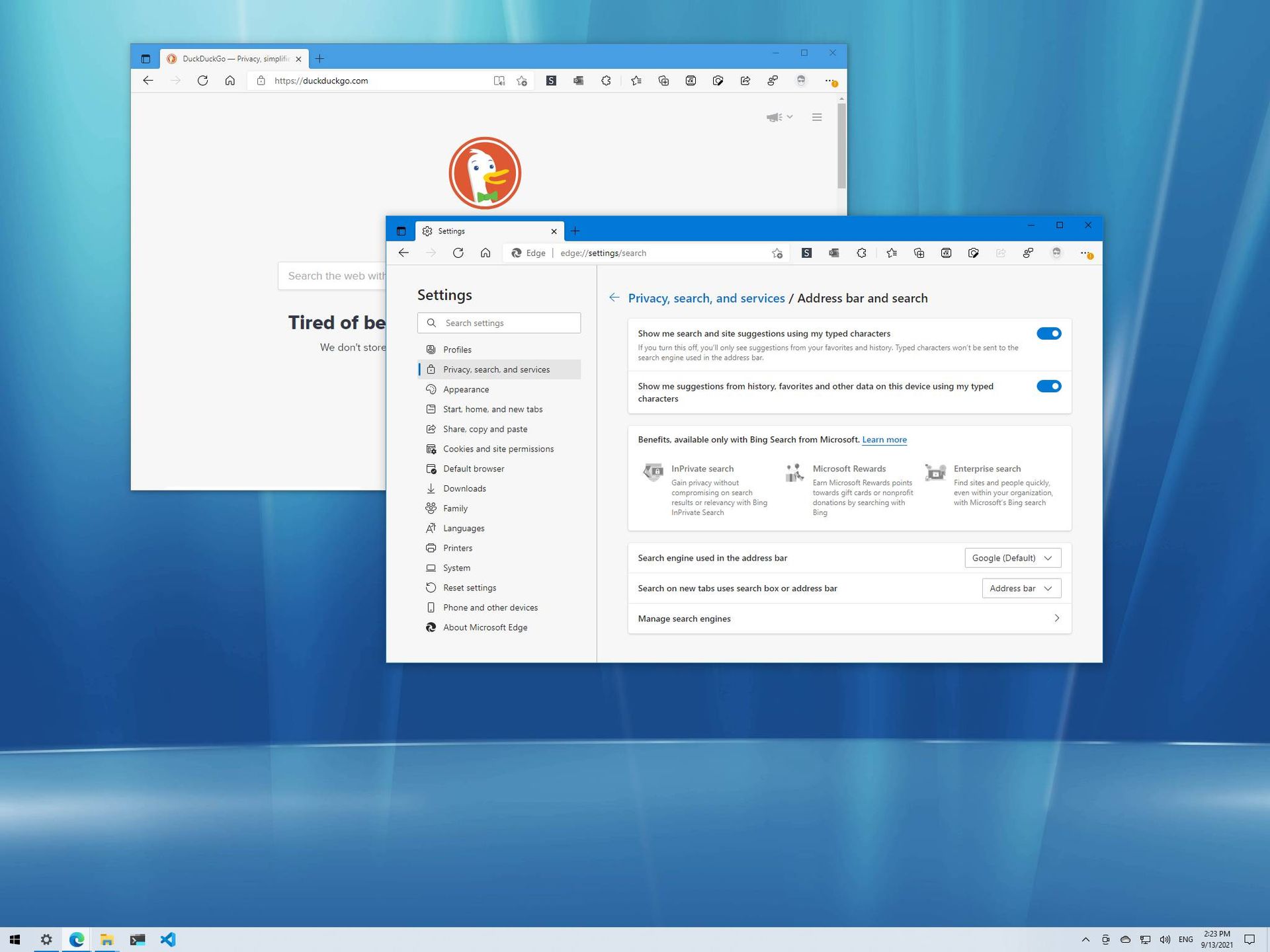
Task: Open the Favorites list in Settings window
Action: [x=892, y=253]
